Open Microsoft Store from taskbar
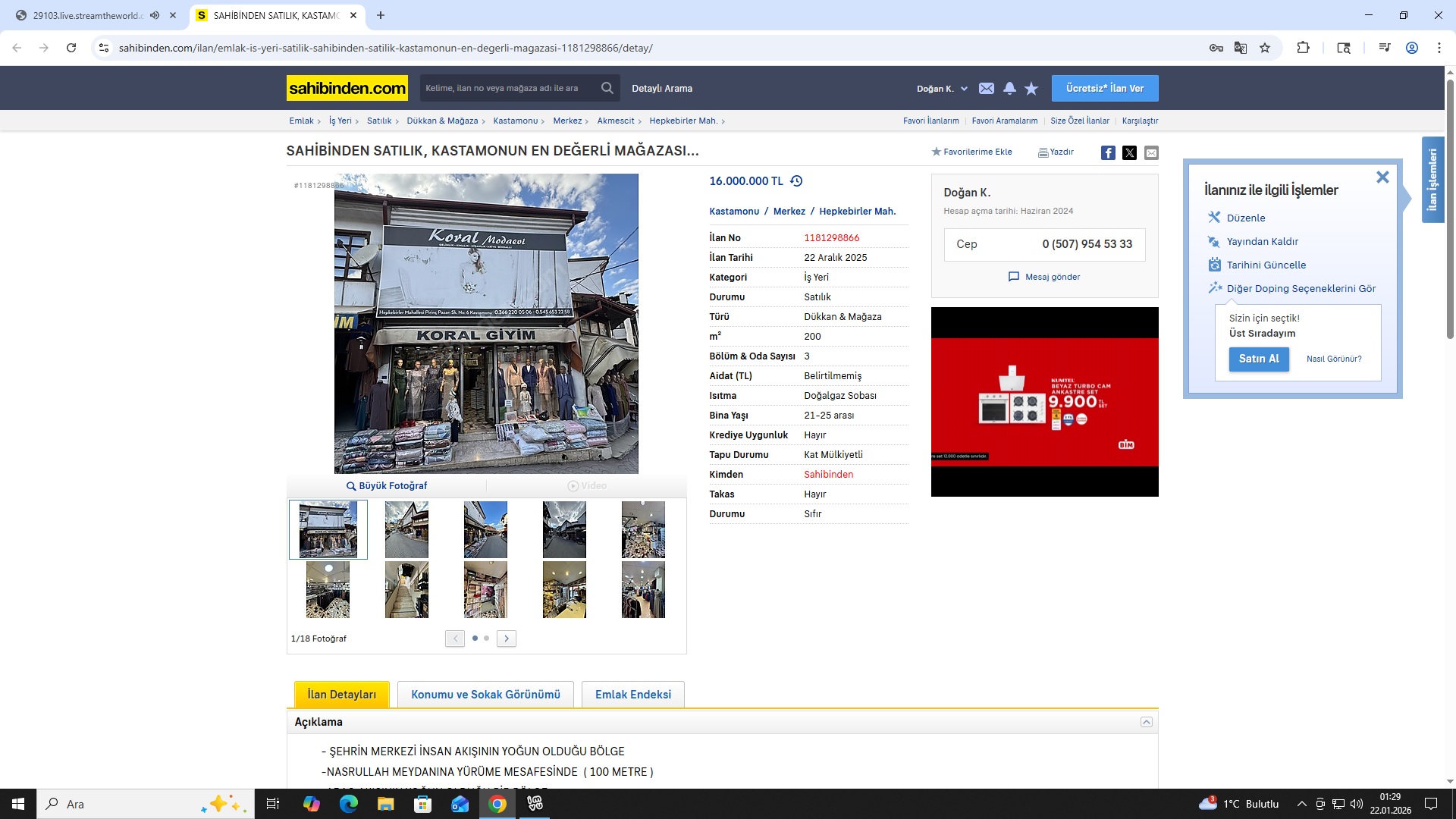1456x819 pixels. [x=423, y=804]
